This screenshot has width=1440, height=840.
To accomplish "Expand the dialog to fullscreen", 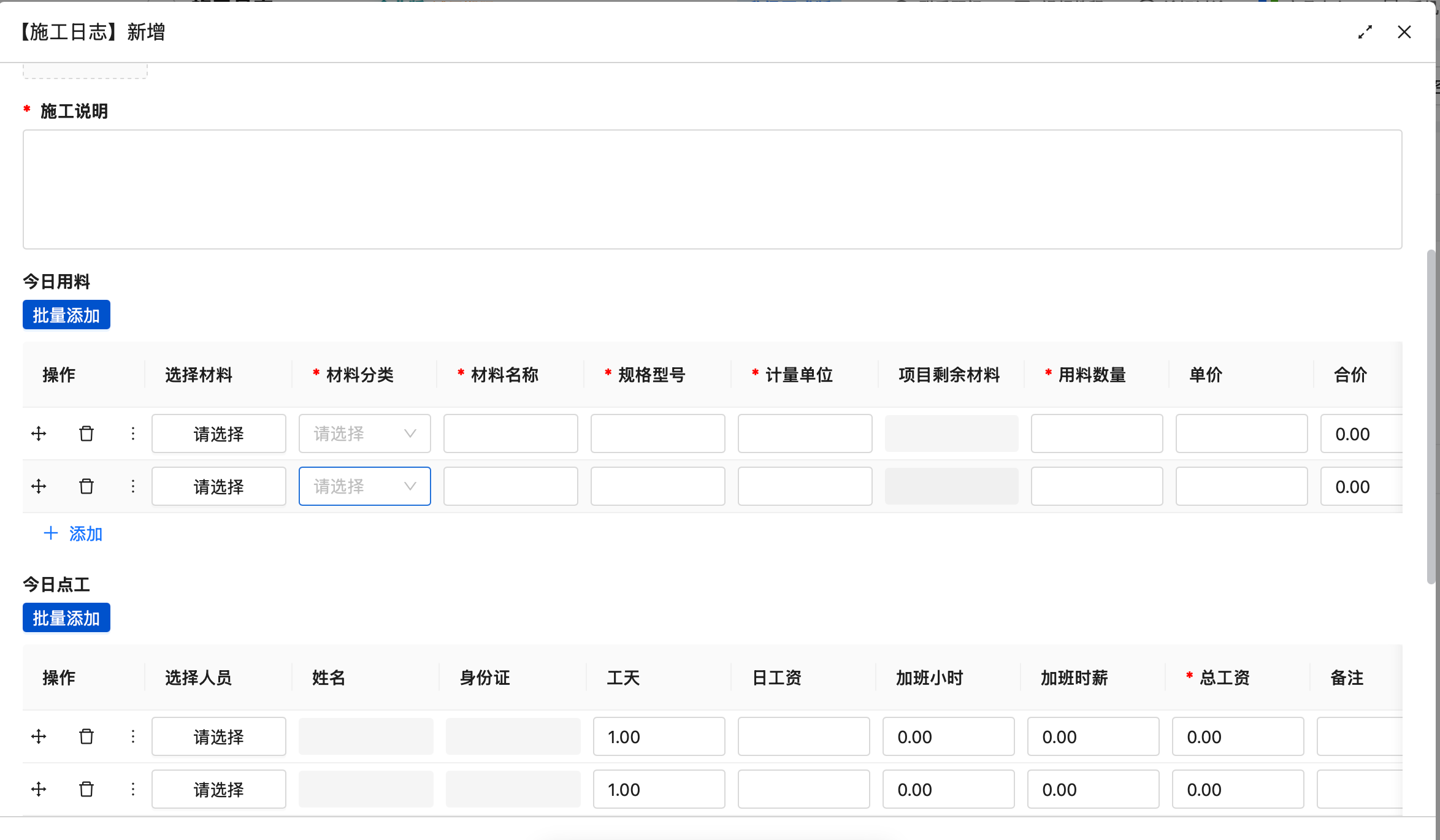I will [1365, 32].
